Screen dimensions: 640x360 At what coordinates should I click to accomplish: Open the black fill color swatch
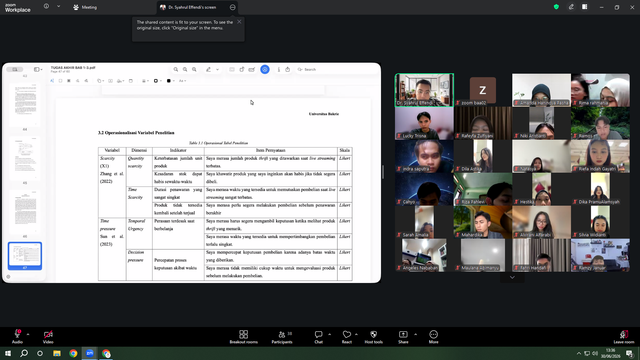click(169, 81)
